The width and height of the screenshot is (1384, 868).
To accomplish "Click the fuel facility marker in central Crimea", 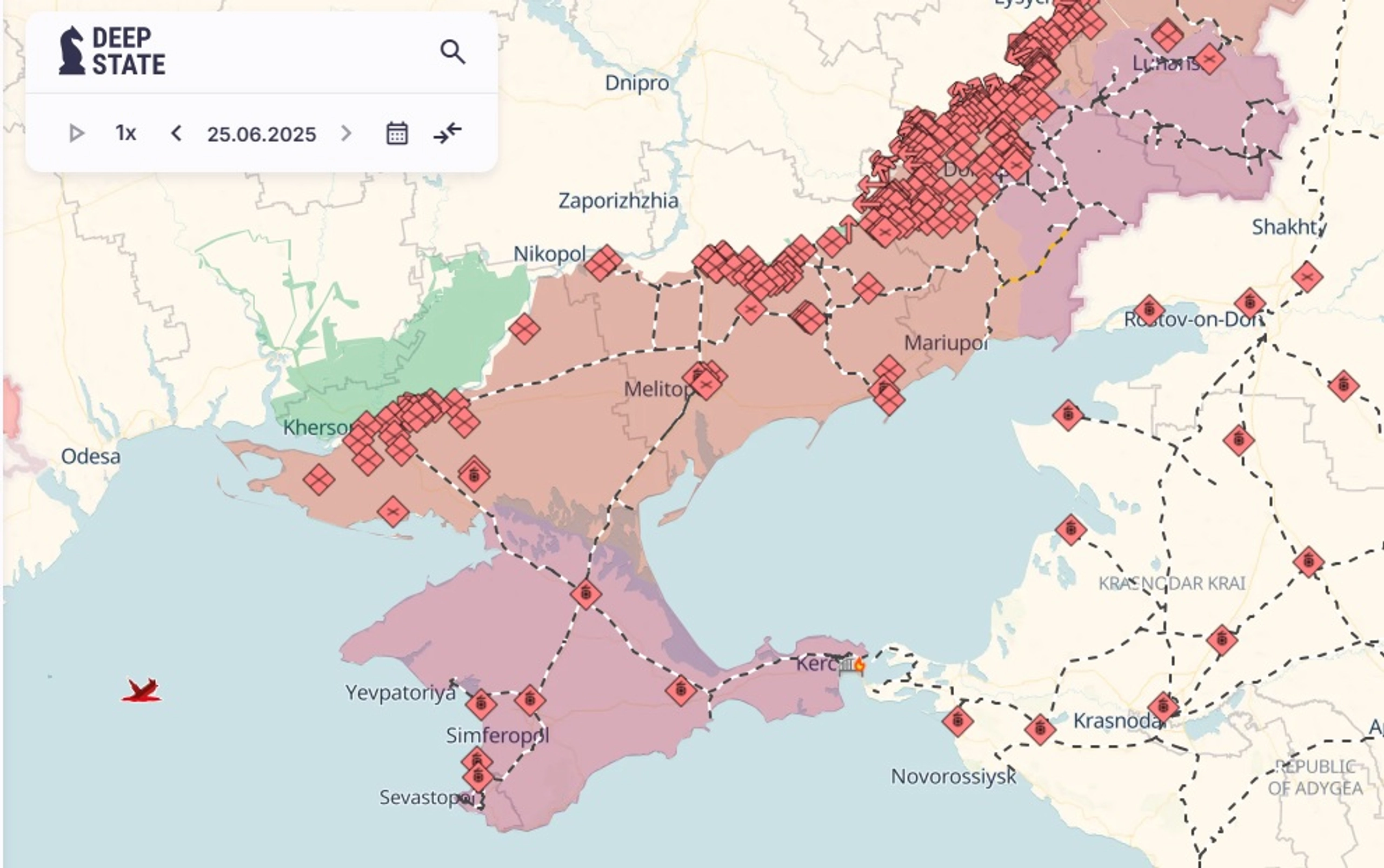I will coord(587,595).
